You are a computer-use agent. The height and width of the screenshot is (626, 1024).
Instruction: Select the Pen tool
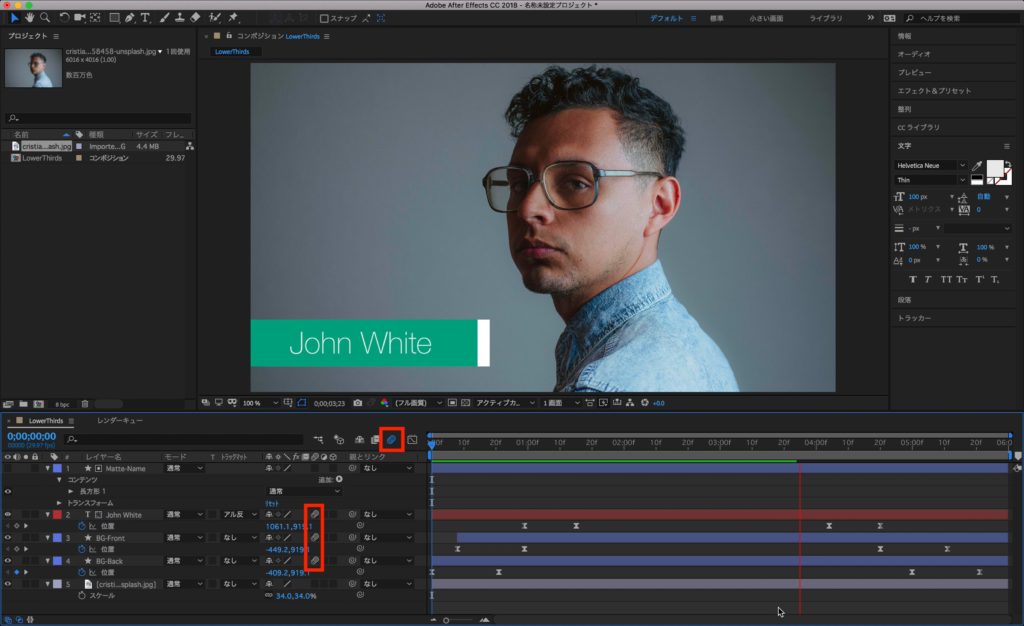(131, 18)
